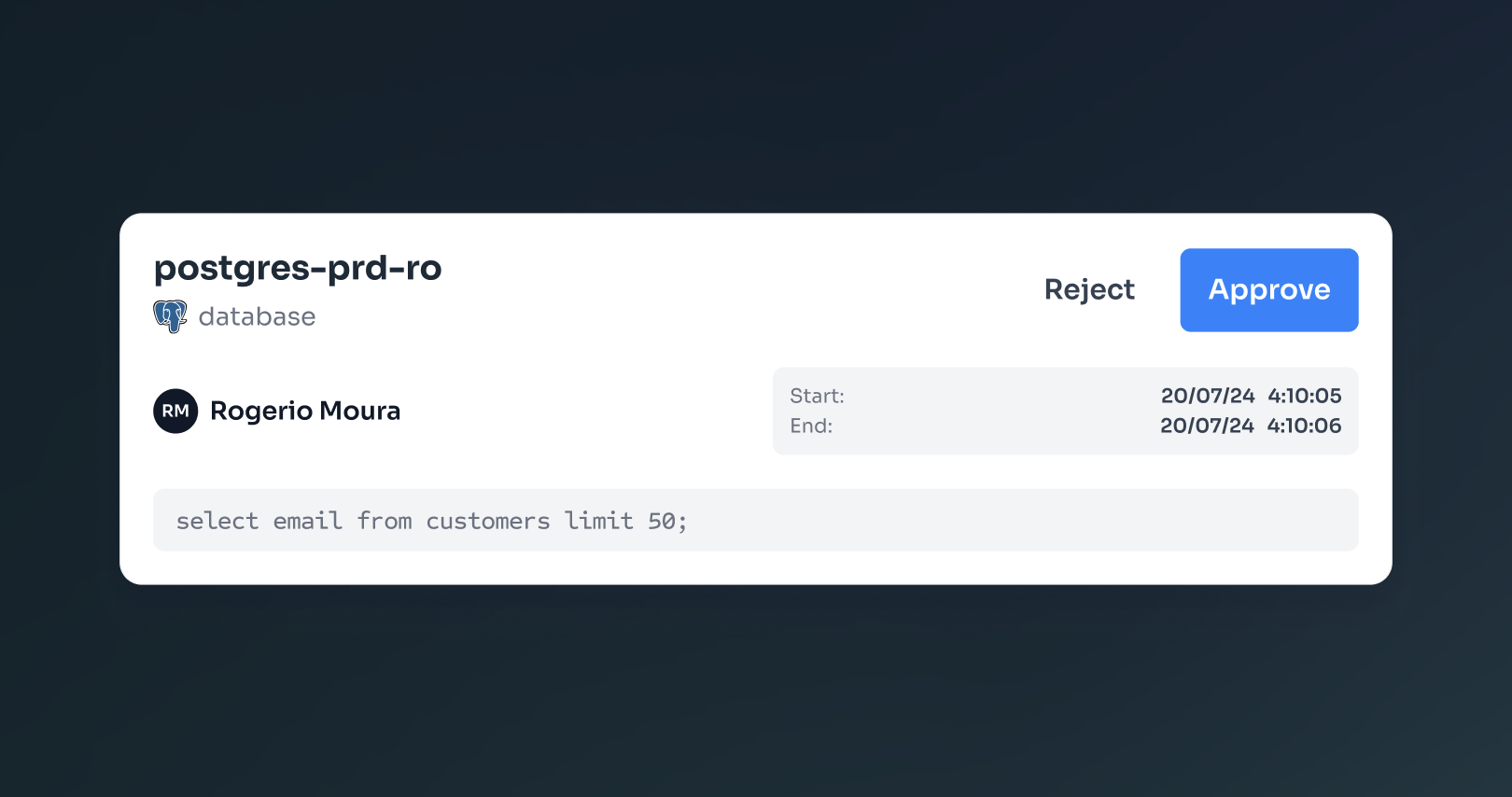
Task: Select the name Rogerio Moura
Action: click(305, 411)
